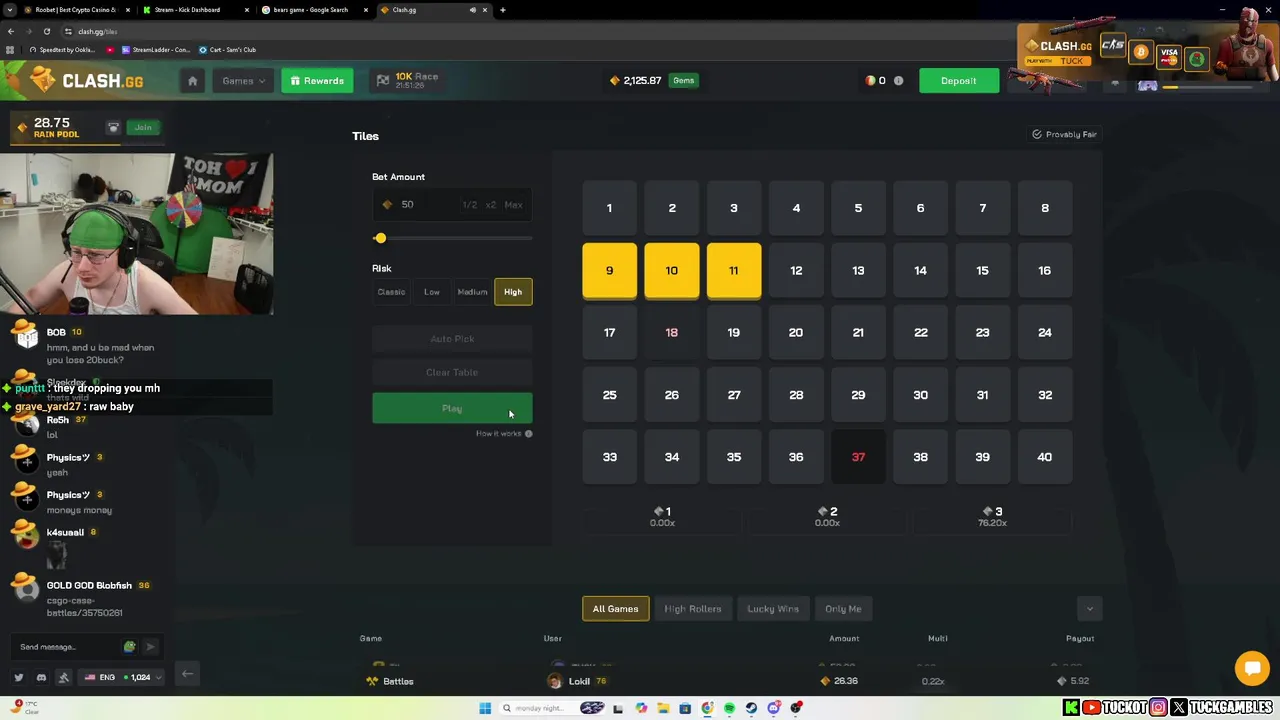This screenshot has height=720, width=1280.
Task: Go to the Clash.gg home icon
Action: click(192, 81)
